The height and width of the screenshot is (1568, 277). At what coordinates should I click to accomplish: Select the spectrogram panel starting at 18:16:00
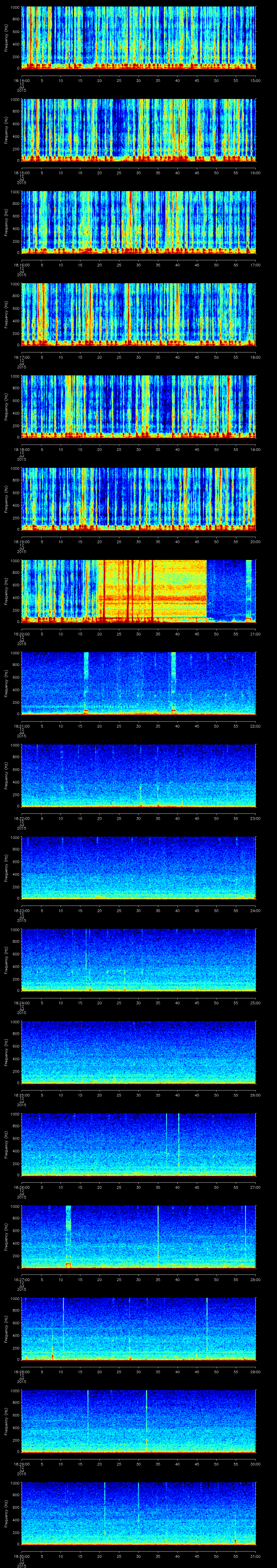(139, 222)
